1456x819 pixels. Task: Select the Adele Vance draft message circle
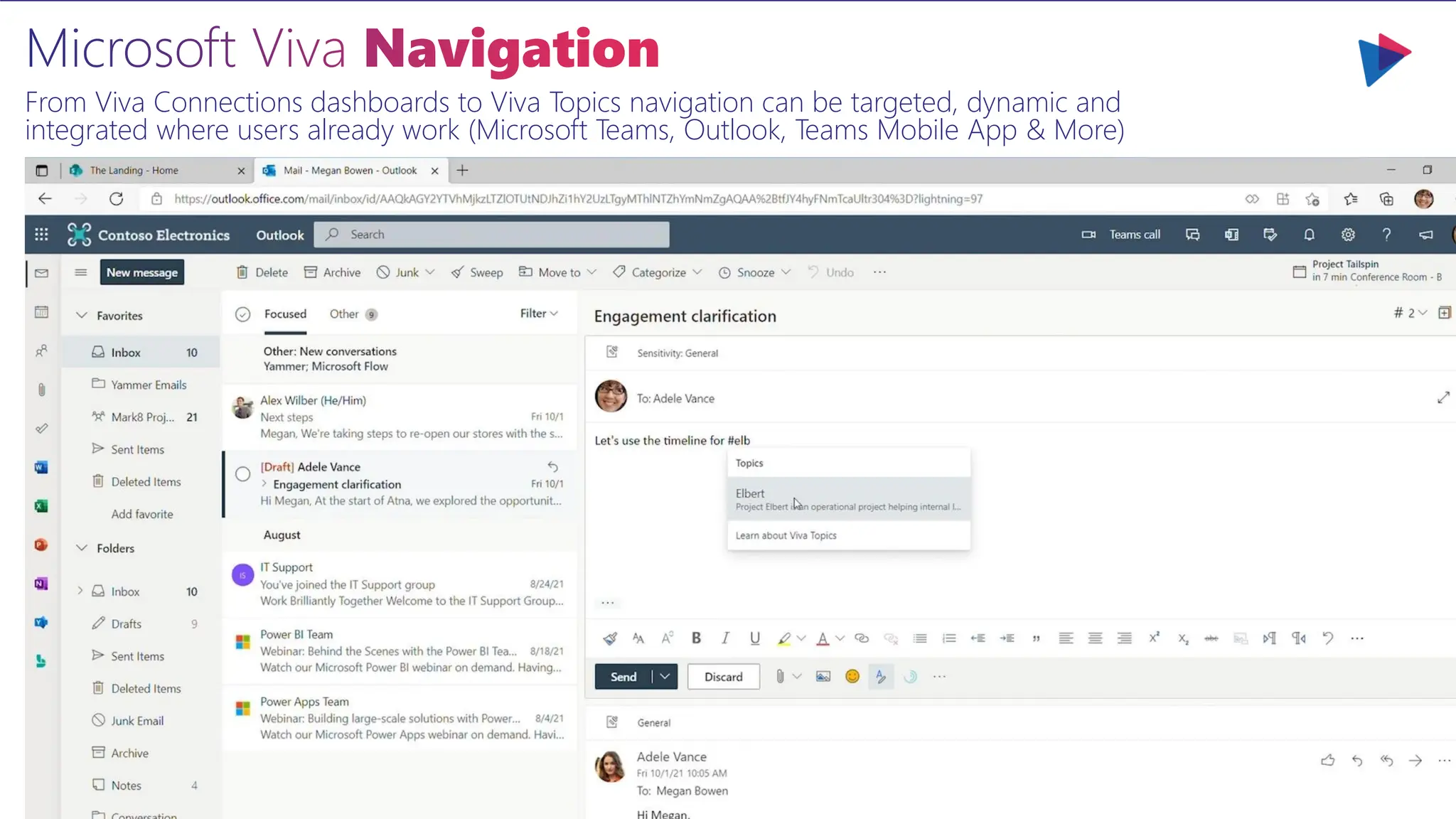tap(242, 474)
